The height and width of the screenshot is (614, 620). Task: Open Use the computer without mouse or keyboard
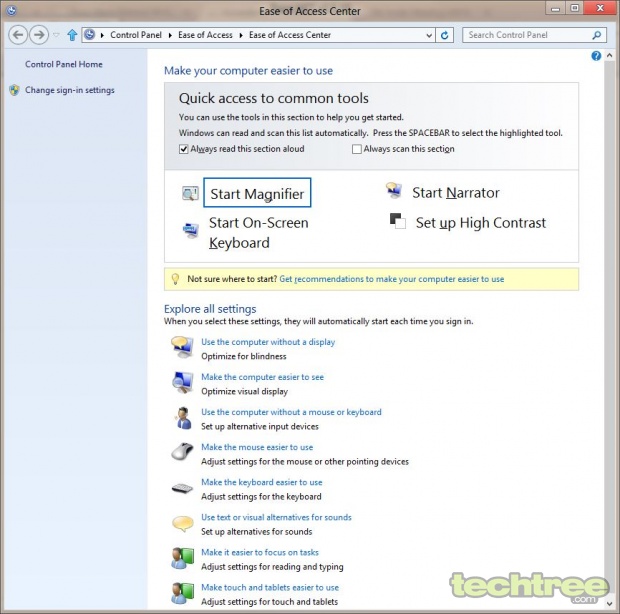[x=291, y=412]
